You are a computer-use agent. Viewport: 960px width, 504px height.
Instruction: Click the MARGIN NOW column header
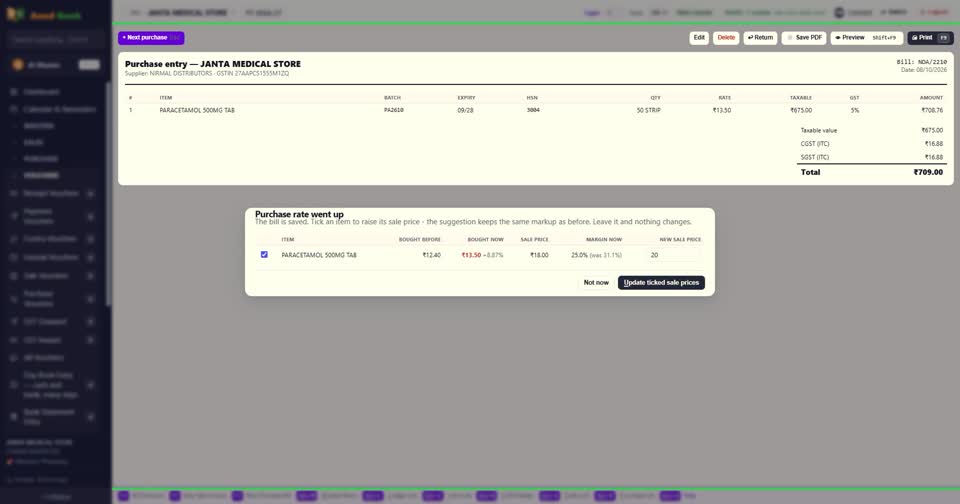point(604,239)
